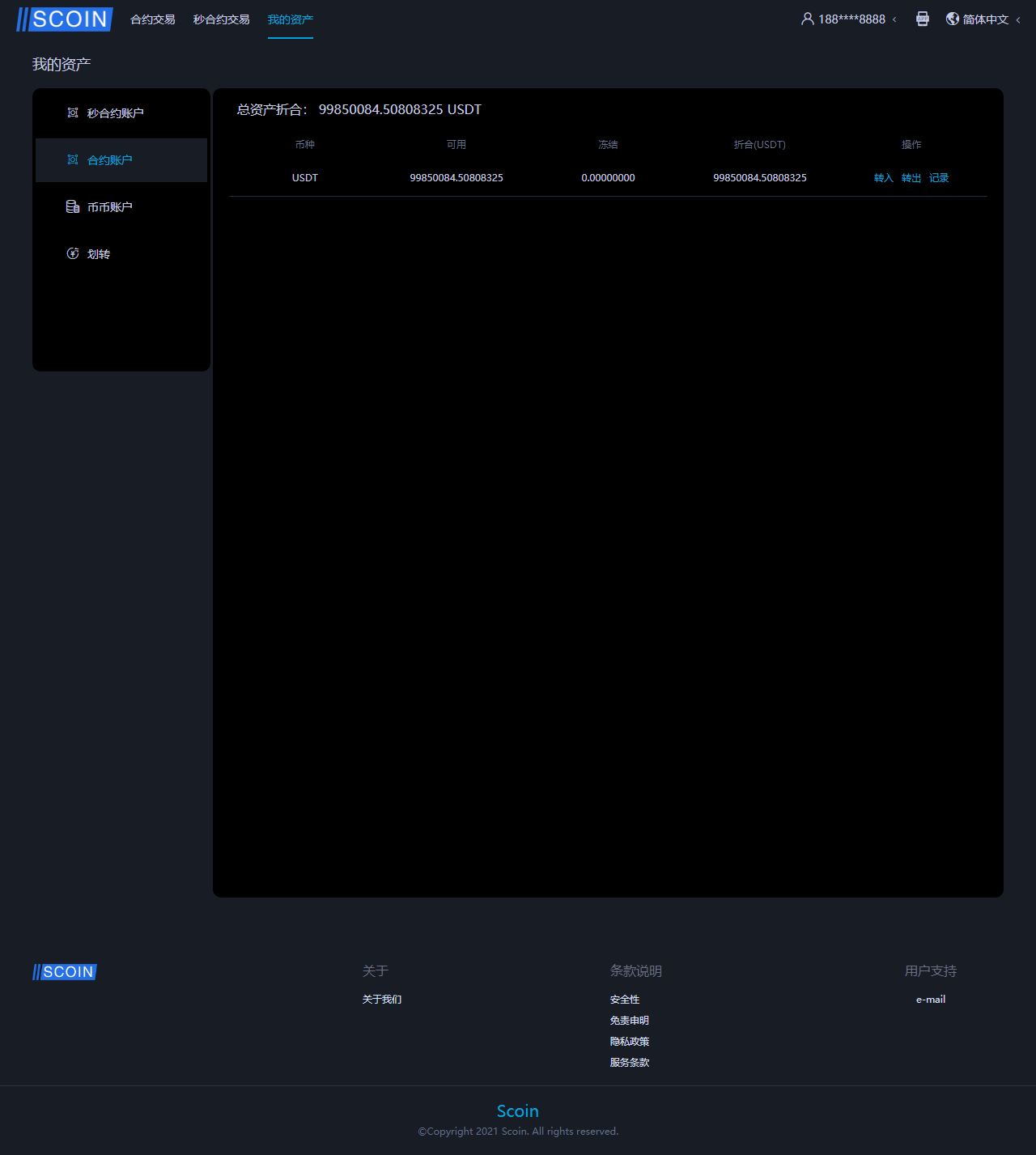Select the 我的资产 nav tab
The image size is (1036, 1155).
tap(290, 19)
